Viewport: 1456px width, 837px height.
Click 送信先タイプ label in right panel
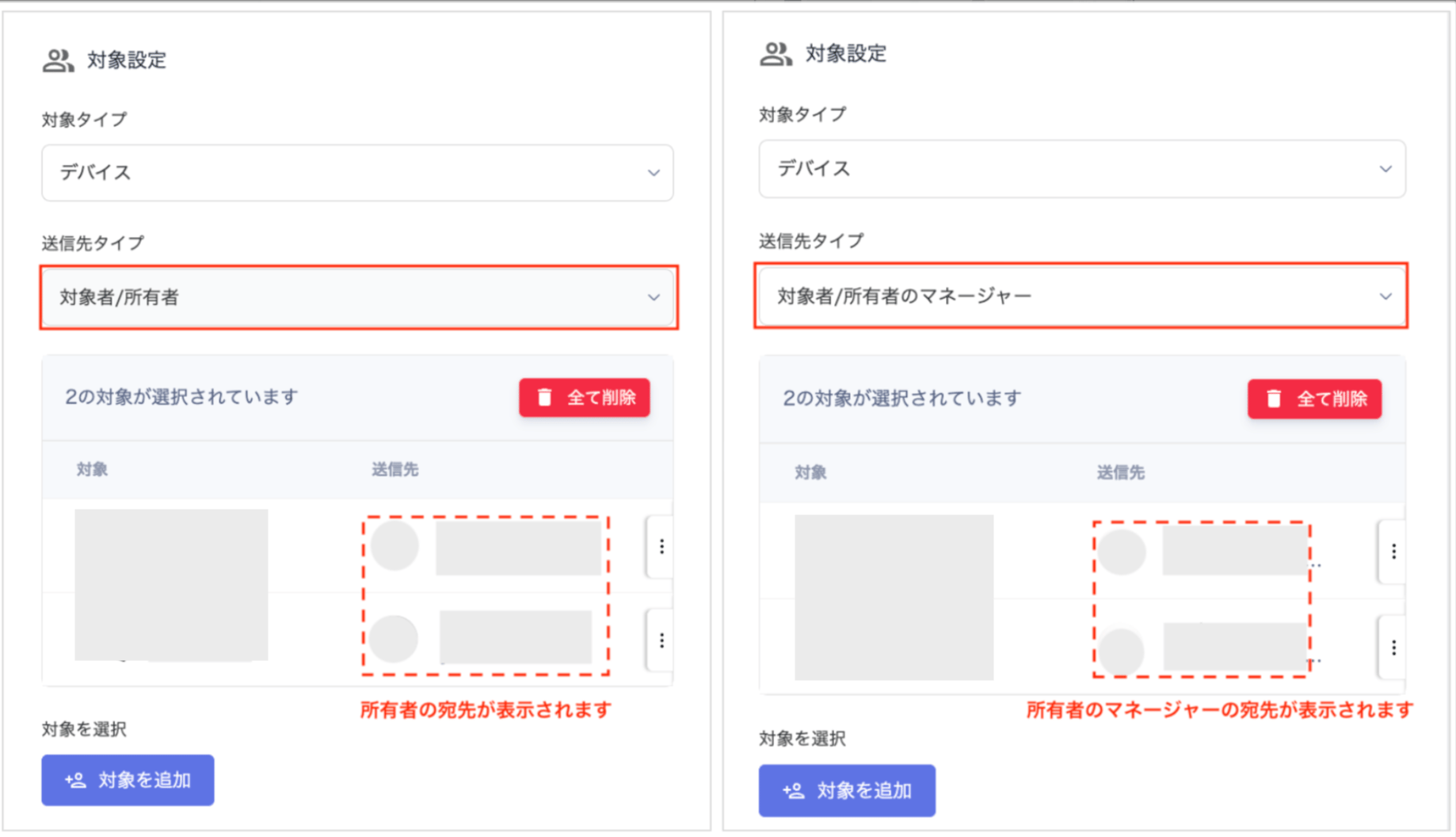[811, 241]
